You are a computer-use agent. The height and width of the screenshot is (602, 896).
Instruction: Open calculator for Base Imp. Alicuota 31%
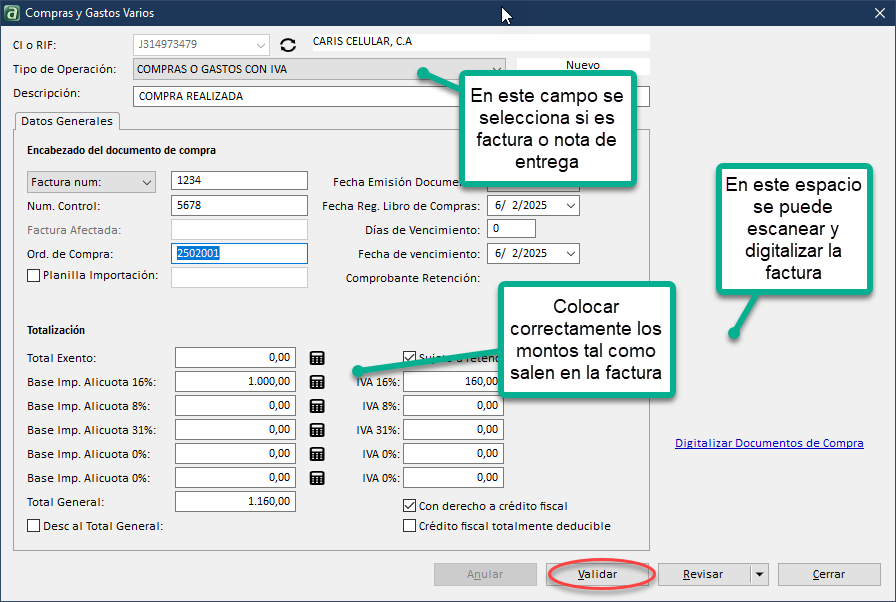[317, 430]
